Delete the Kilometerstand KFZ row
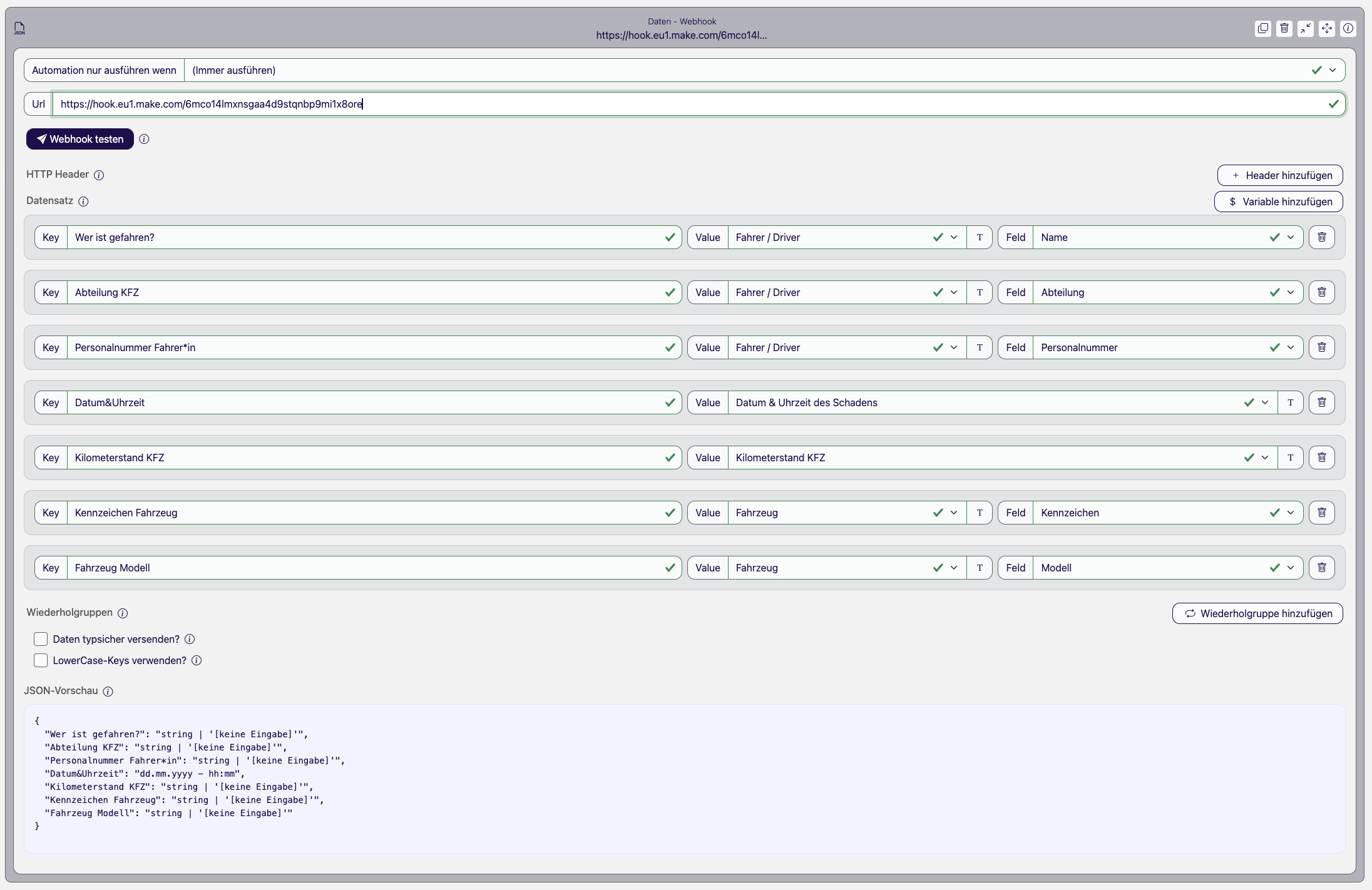 [1322, 458]
